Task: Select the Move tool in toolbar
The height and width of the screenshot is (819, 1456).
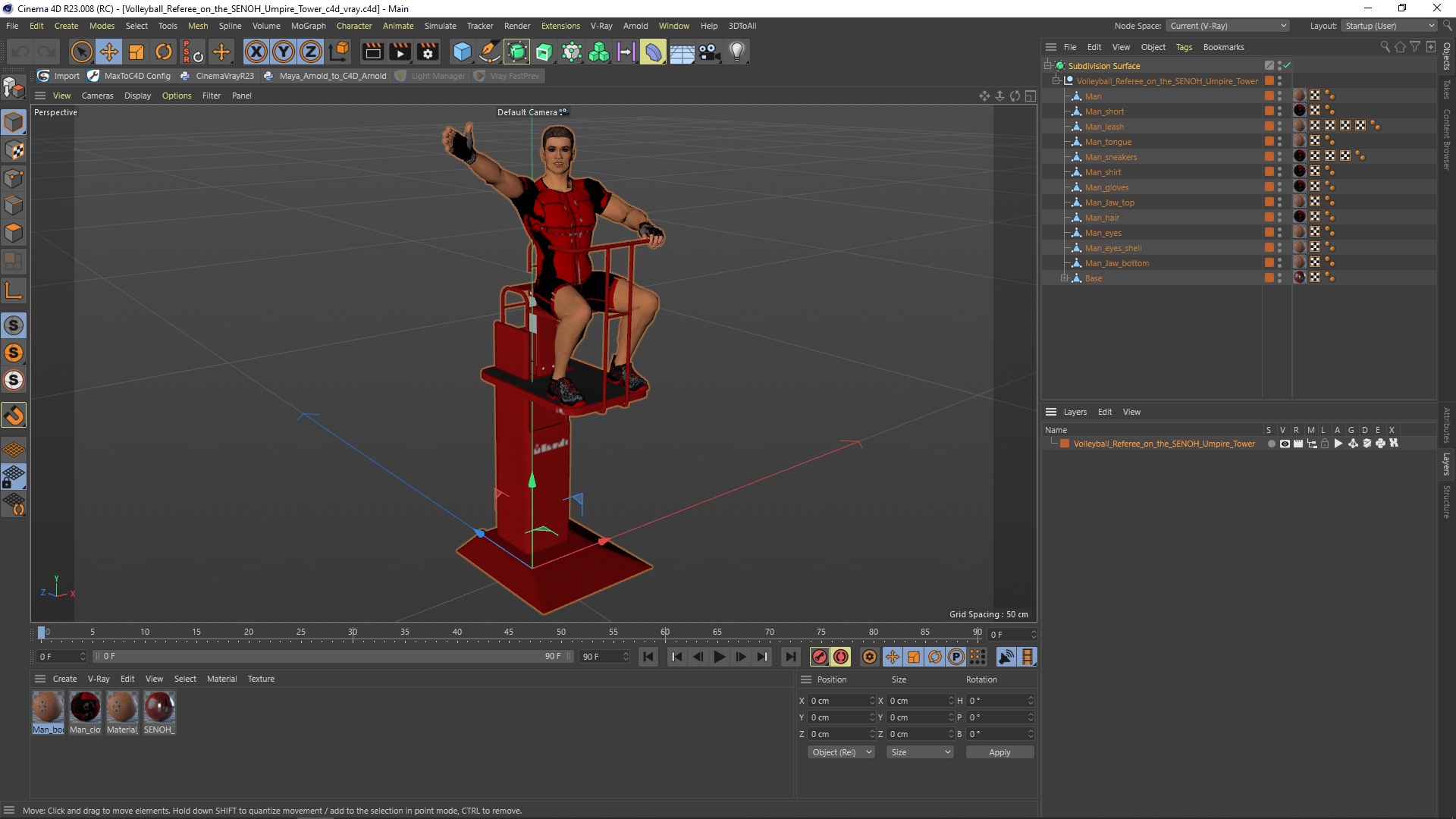Action: [109, 52]
